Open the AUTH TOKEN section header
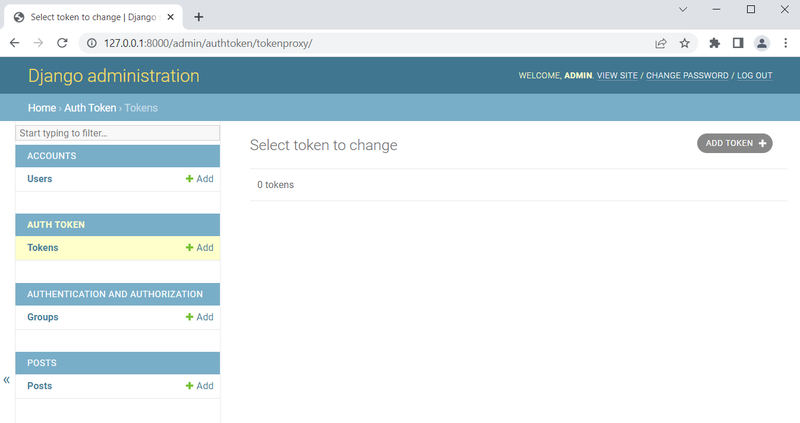This screenshot has width=800, height=423. 56,225
